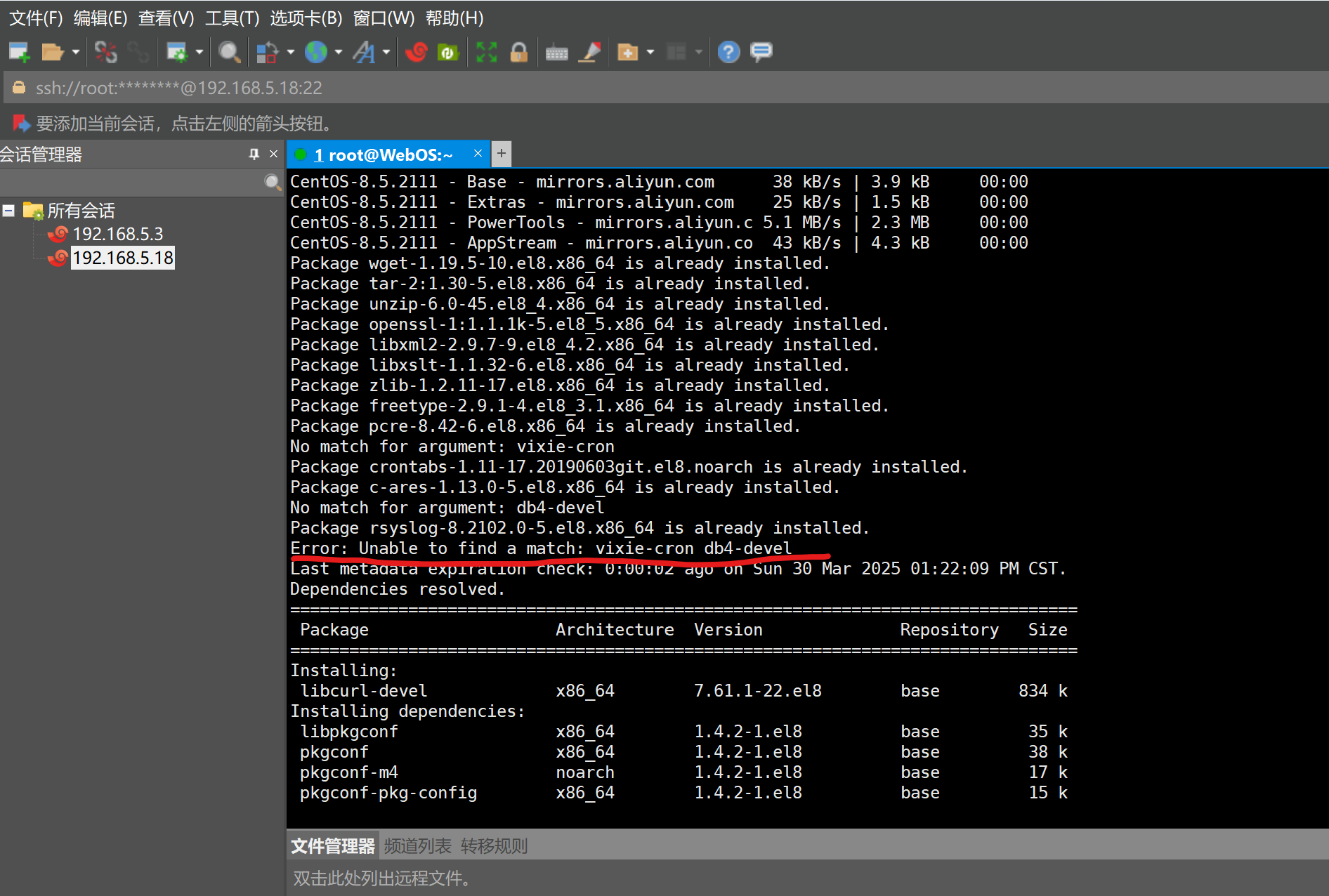
Task: Click the Error: Unable to find a match line
Action: [x=541, y=548]
